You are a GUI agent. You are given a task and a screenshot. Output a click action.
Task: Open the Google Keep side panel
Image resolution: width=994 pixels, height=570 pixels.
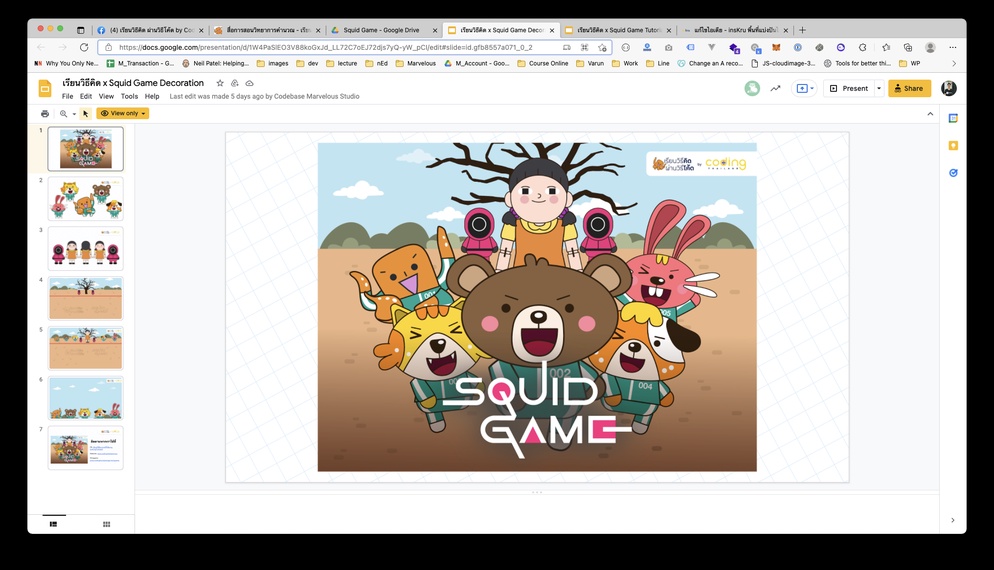953,146
